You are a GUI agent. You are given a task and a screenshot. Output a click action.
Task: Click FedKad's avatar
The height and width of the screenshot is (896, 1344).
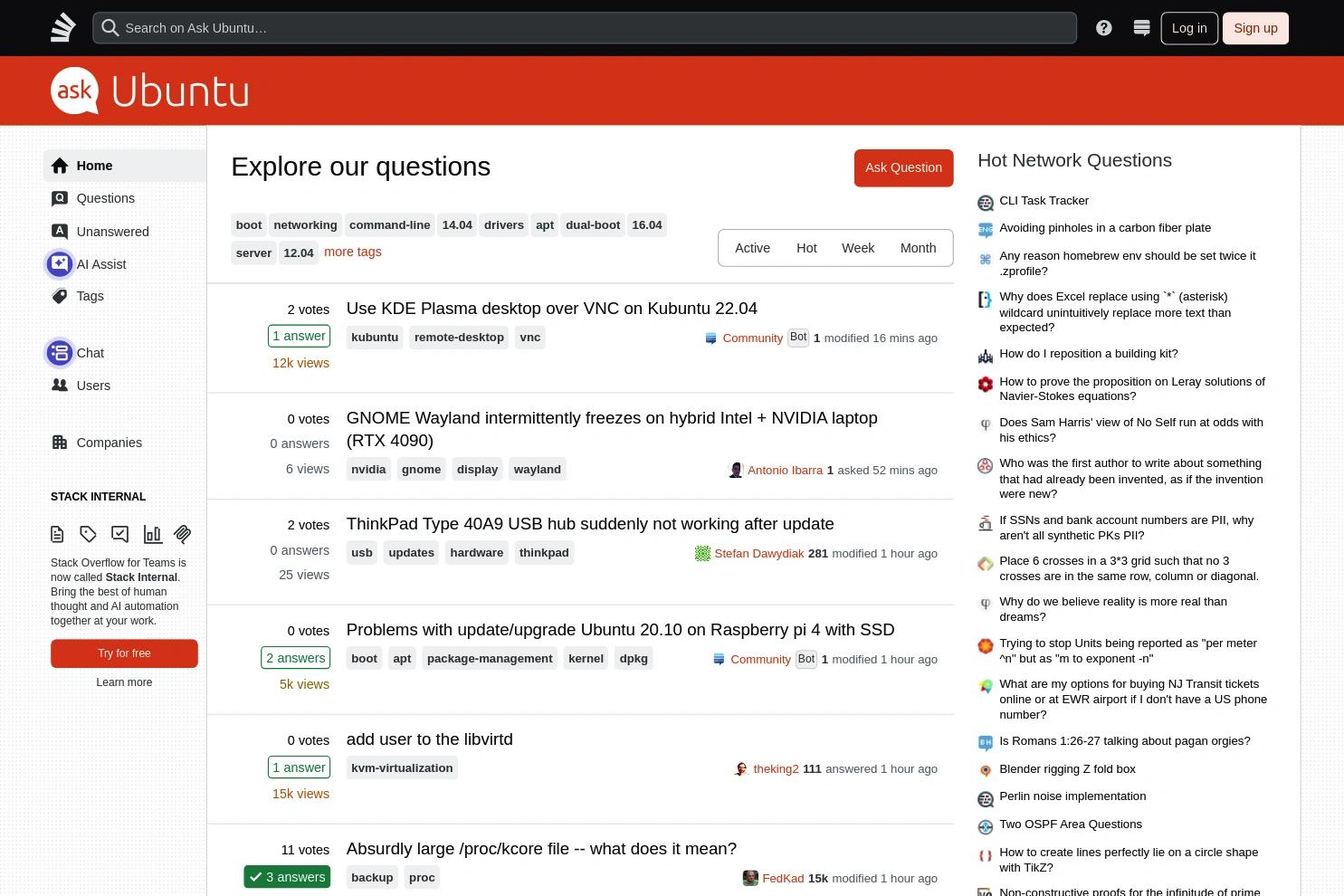[750, 878]
